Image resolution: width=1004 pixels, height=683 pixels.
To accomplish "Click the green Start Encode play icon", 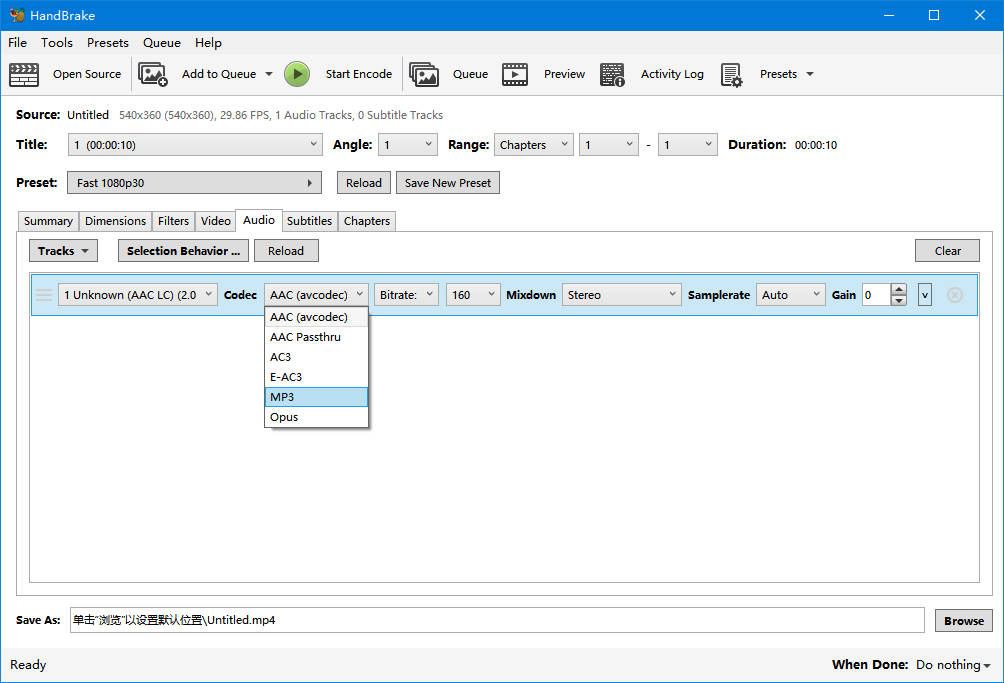I will tap(297, 74).
